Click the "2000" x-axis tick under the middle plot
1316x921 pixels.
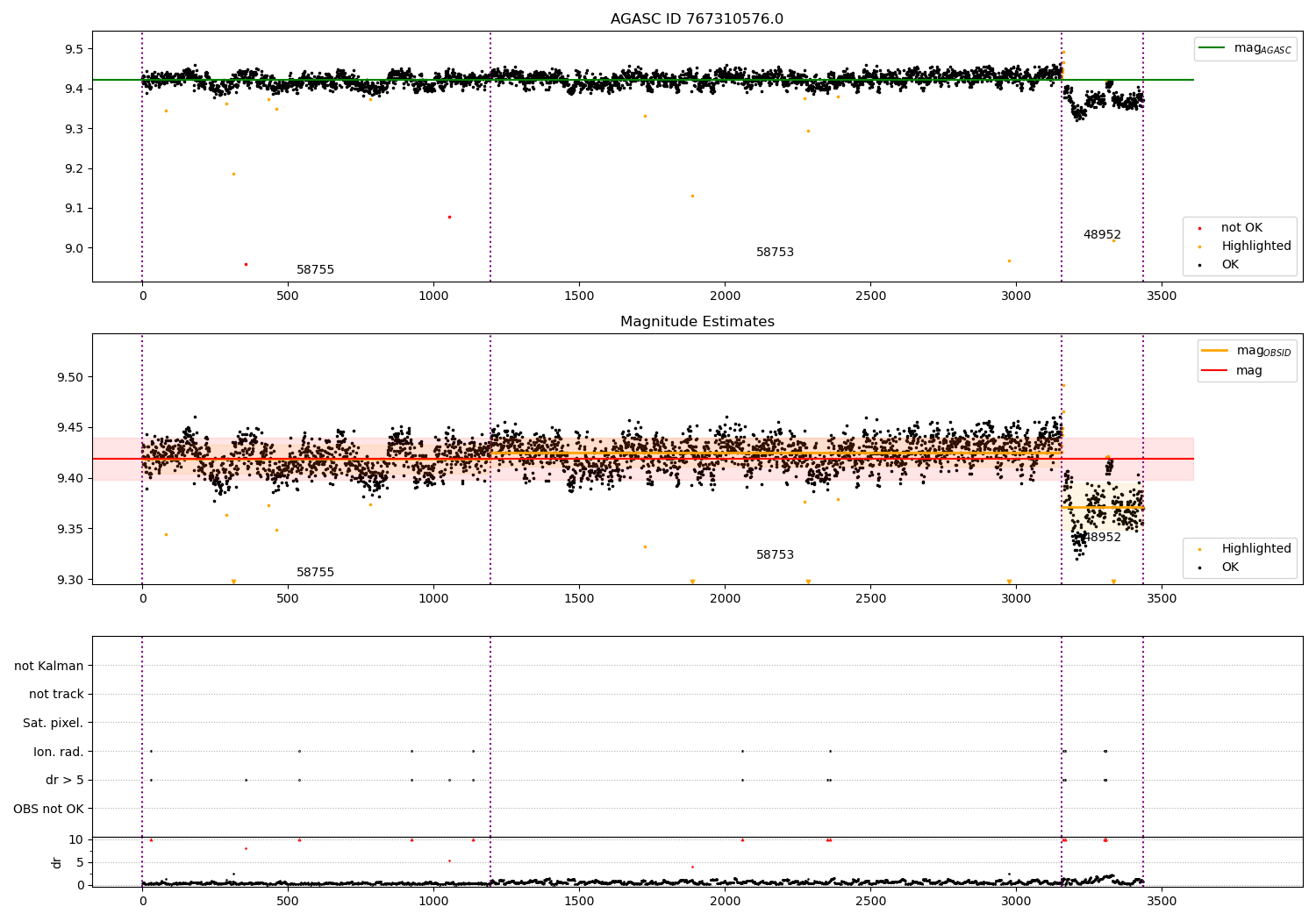pyautogui.click(x=725, y=598)
